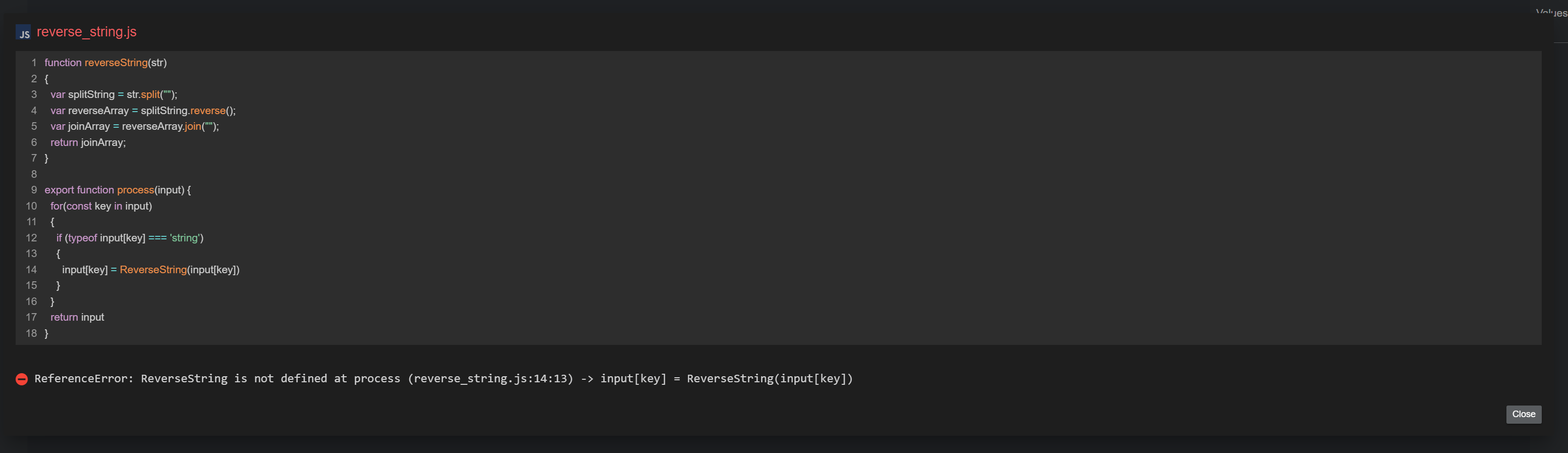Click the 'for(const key in input)' line
This screenshot has height=453, width=1568.
click(x=101, y=206)
